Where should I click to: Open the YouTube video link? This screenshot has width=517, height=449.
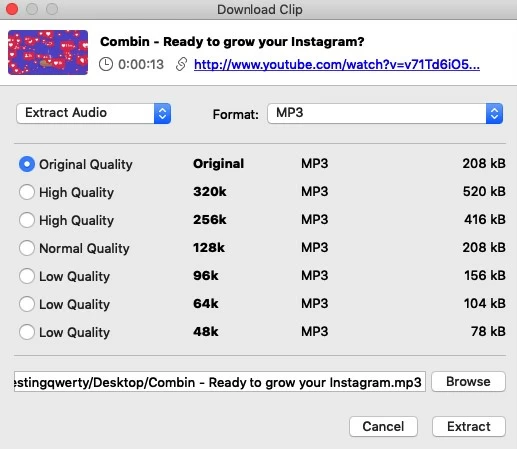point(337,64)
